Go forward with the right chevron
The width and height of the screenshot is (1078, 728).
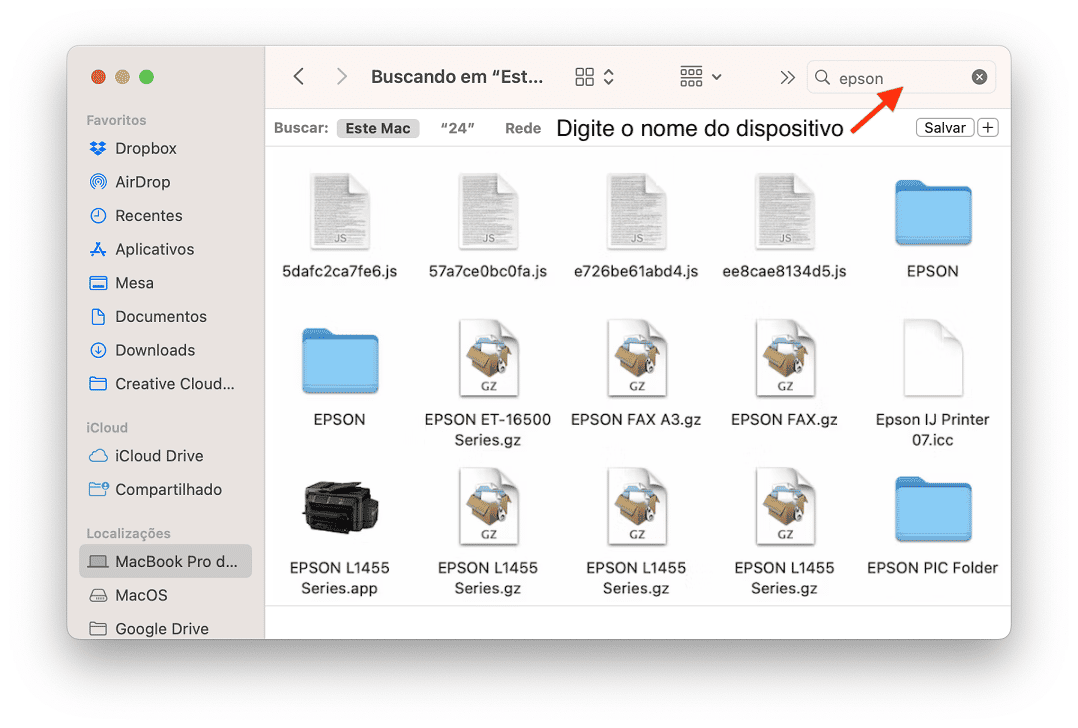[x=341, y=76]
